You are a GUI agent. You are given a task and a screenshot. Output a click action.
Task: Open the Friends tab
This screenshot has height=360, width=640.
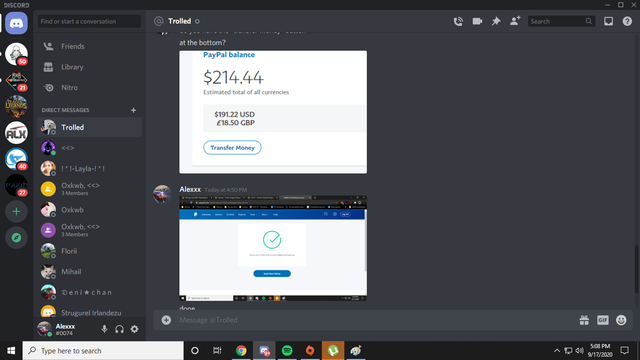coord(89,47)
